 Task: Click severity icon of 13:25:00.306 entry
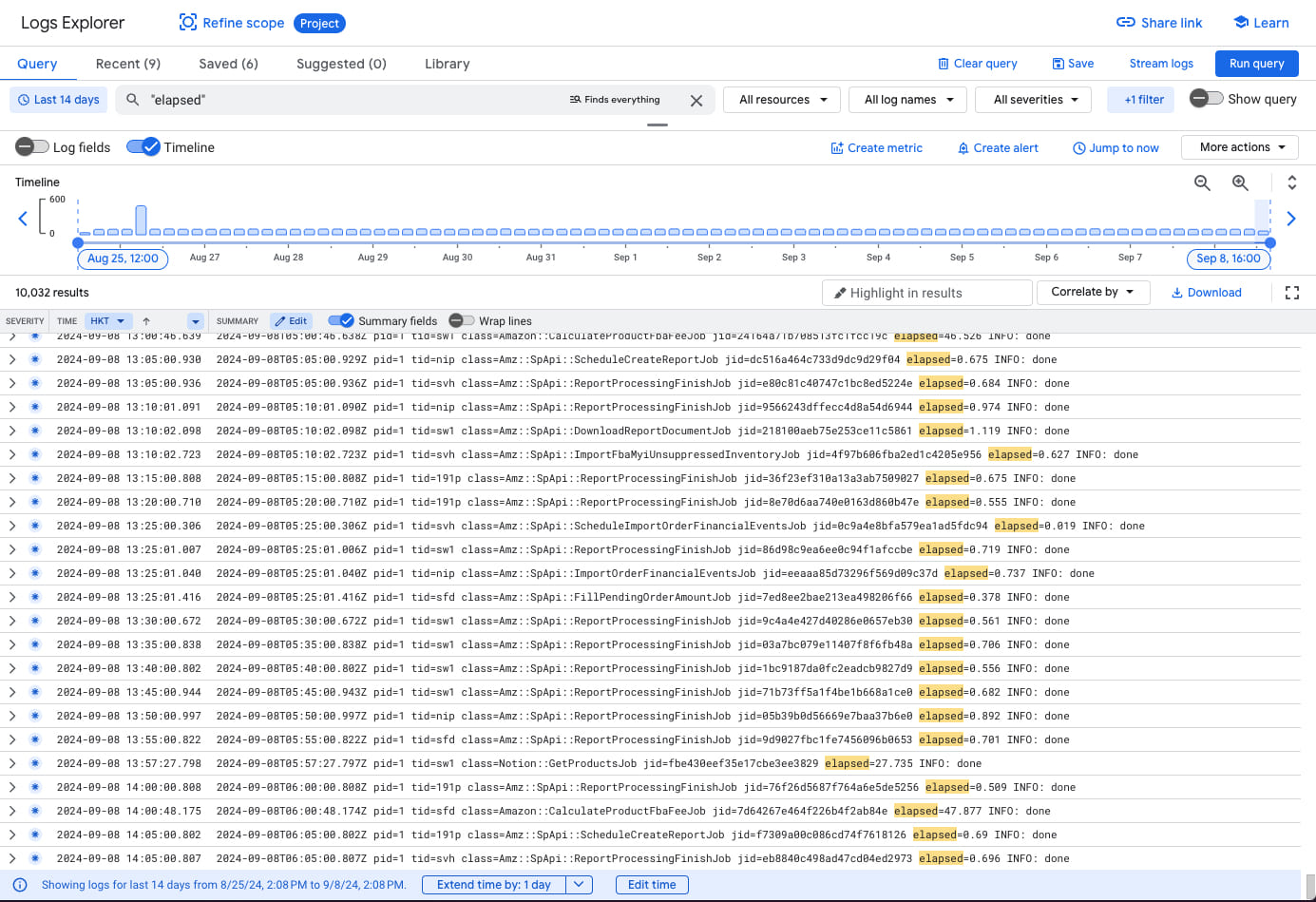(35, 526)
